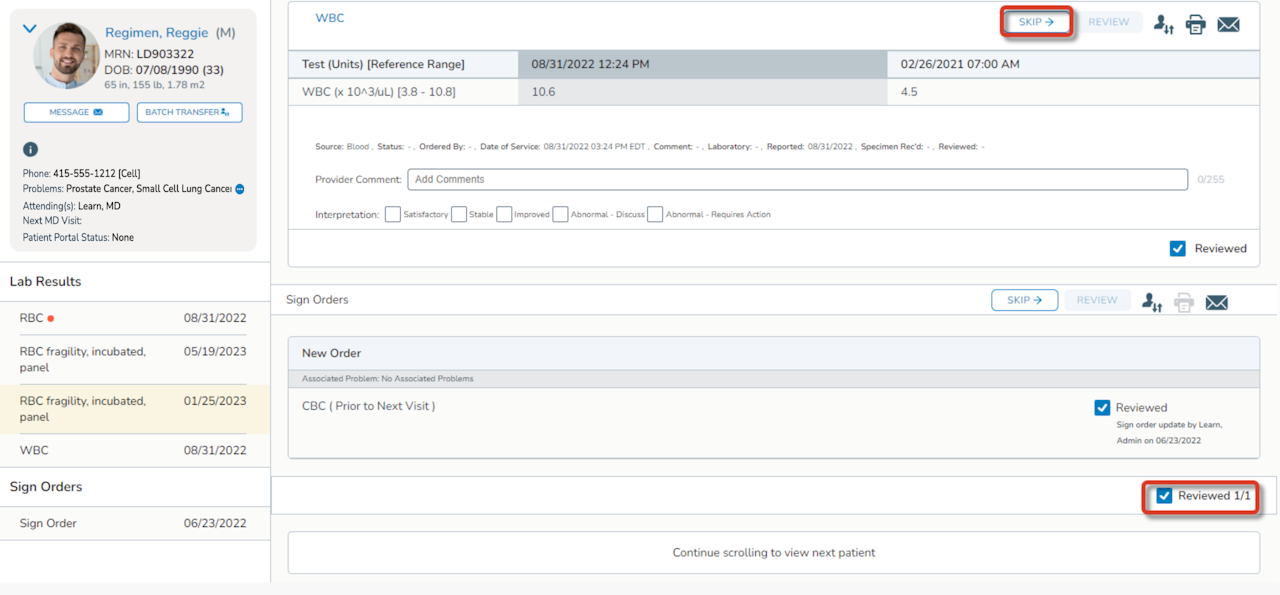
Task: Click the reassign user icon in WBC header
Action: pos(1163,24)
